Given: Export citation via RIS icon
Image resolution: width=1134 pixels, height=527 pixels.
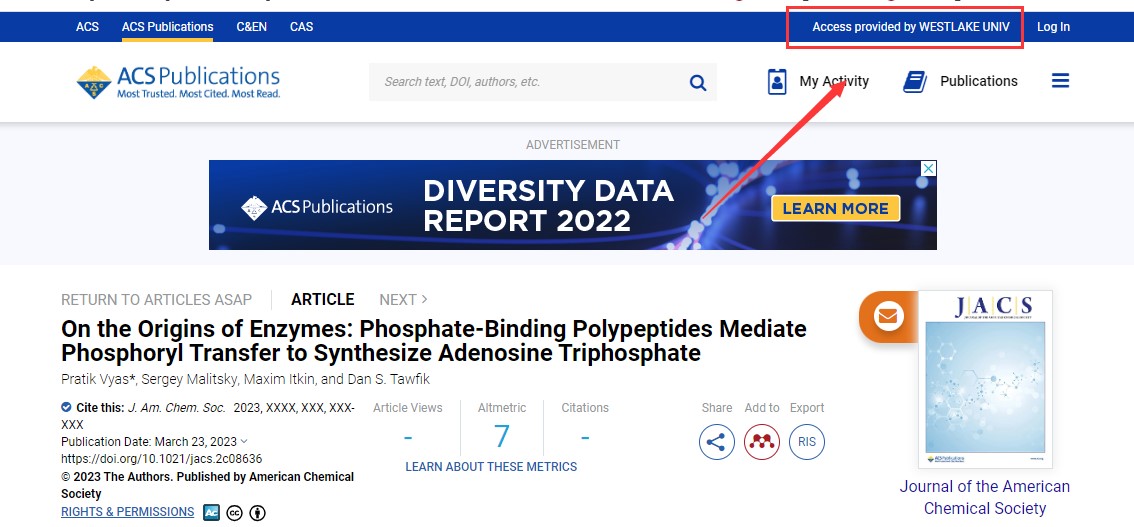Looking at the screenshot, I should click(x=806, y=442).
